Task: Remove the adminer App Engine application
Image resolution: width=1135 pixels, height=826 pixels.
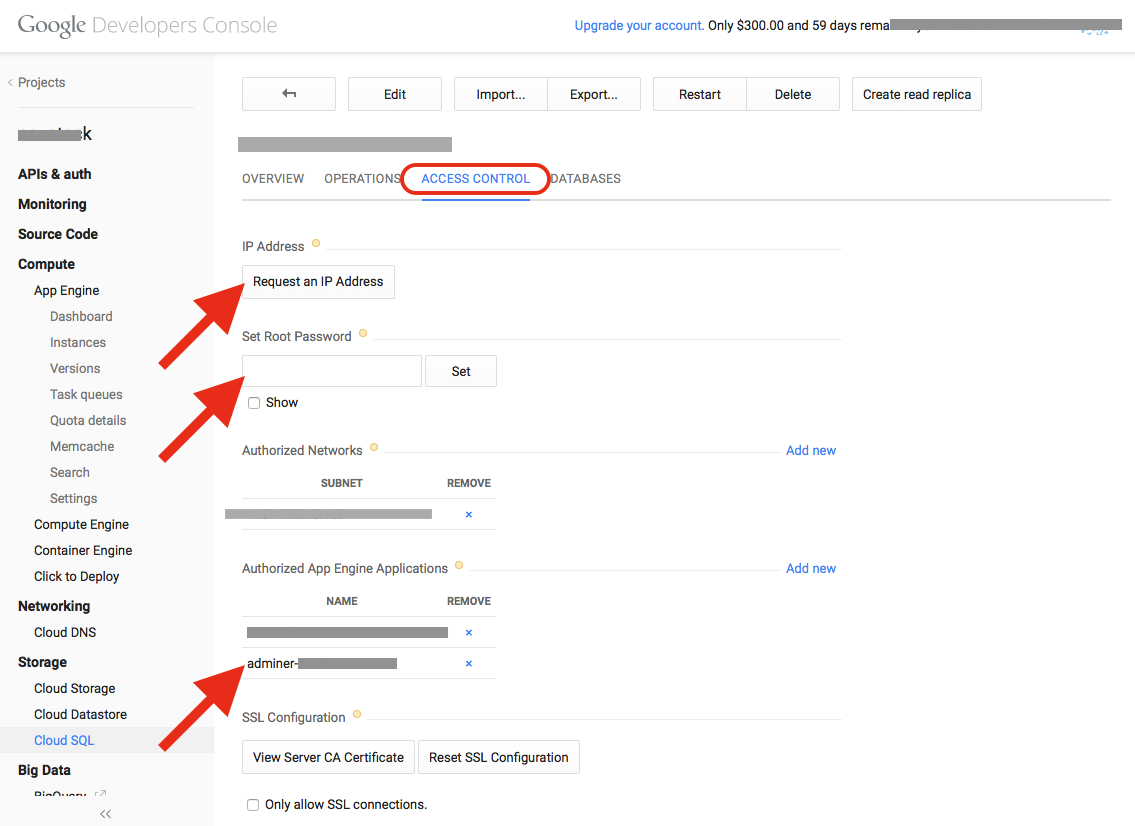Action: coord(468,664)
